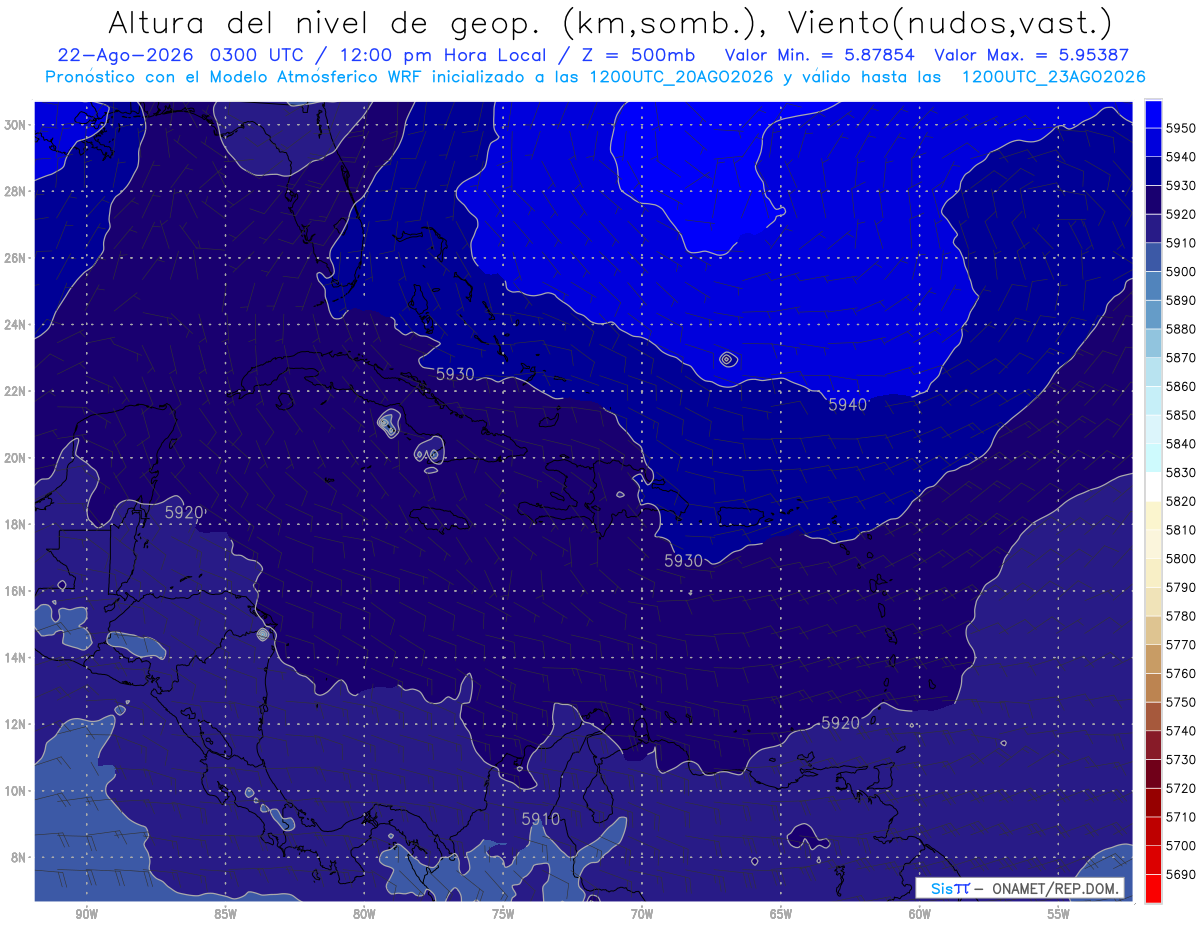
Task: Click the topmost bright blue colorbar swatch
Action: [1153, 113]
